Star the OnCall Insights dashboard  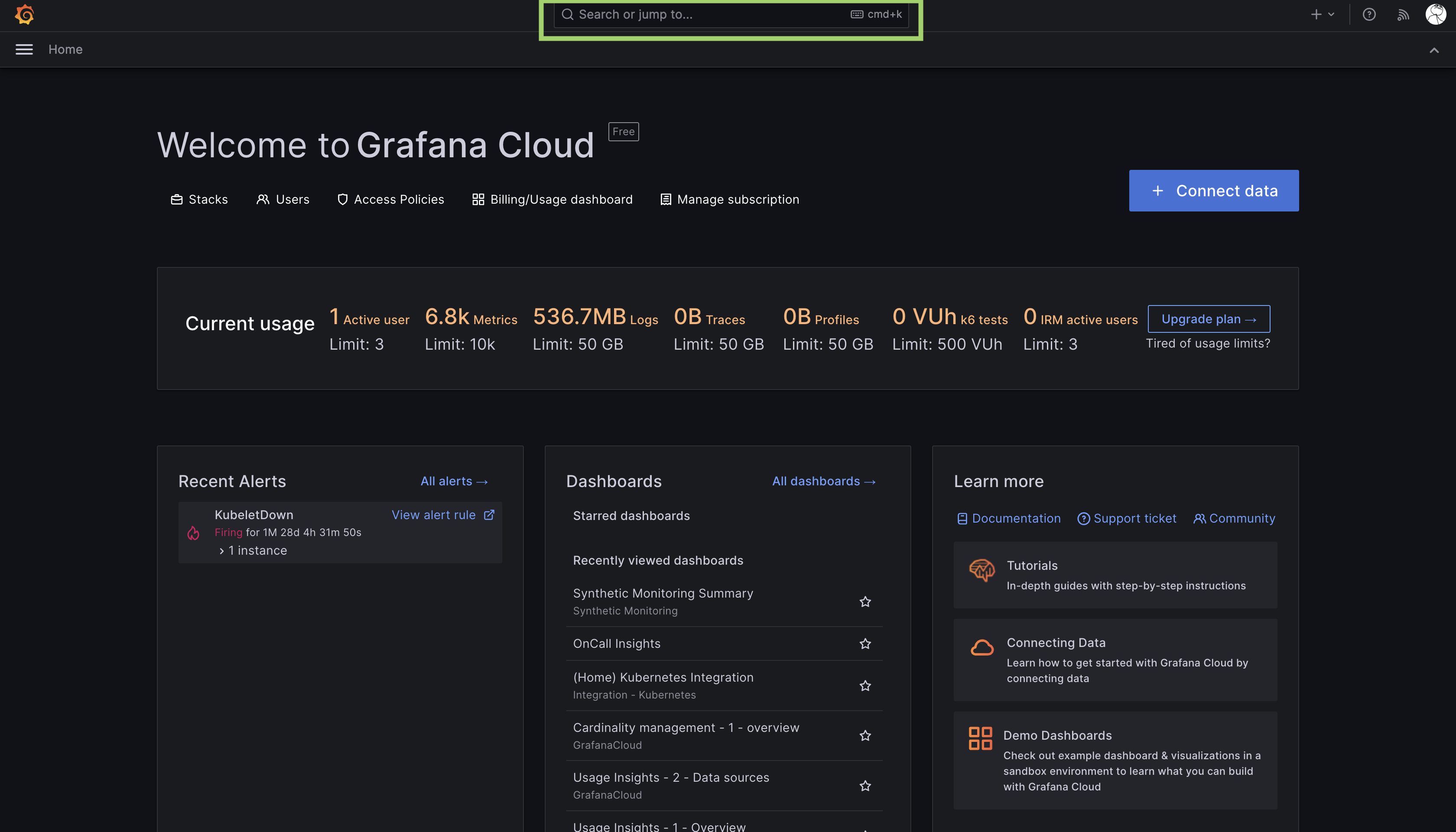[865, 644]
